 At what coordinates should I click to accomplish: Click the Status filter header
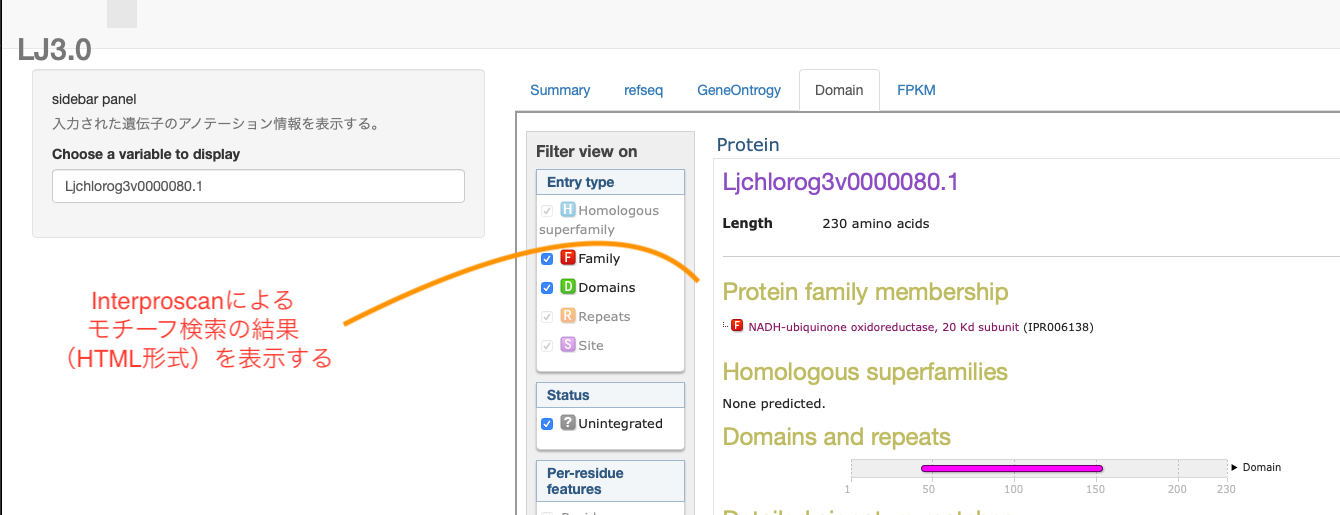click(610, 395)
